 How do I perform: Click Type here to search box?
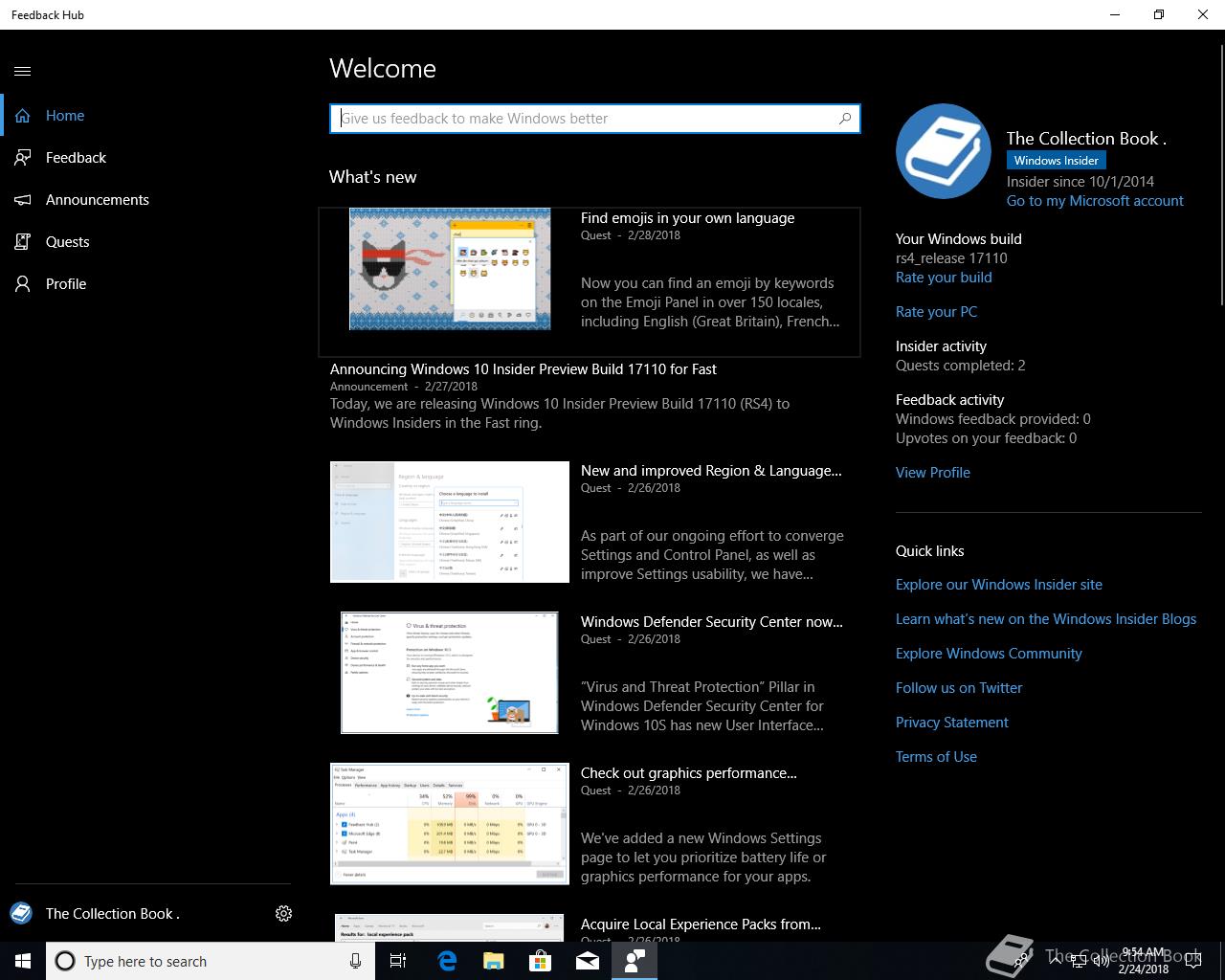click(209, 961)
